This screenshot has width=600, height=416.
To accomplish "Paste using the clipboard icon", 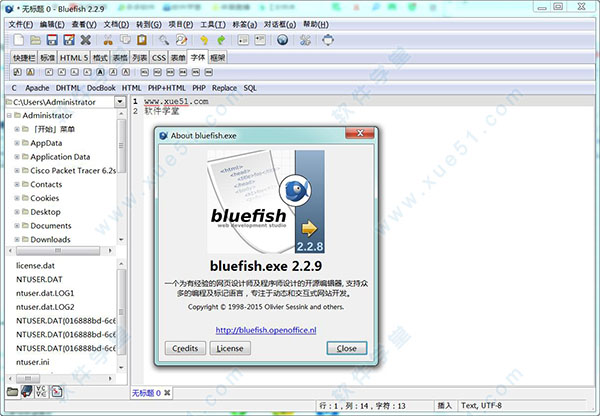I will click(142, 40).
